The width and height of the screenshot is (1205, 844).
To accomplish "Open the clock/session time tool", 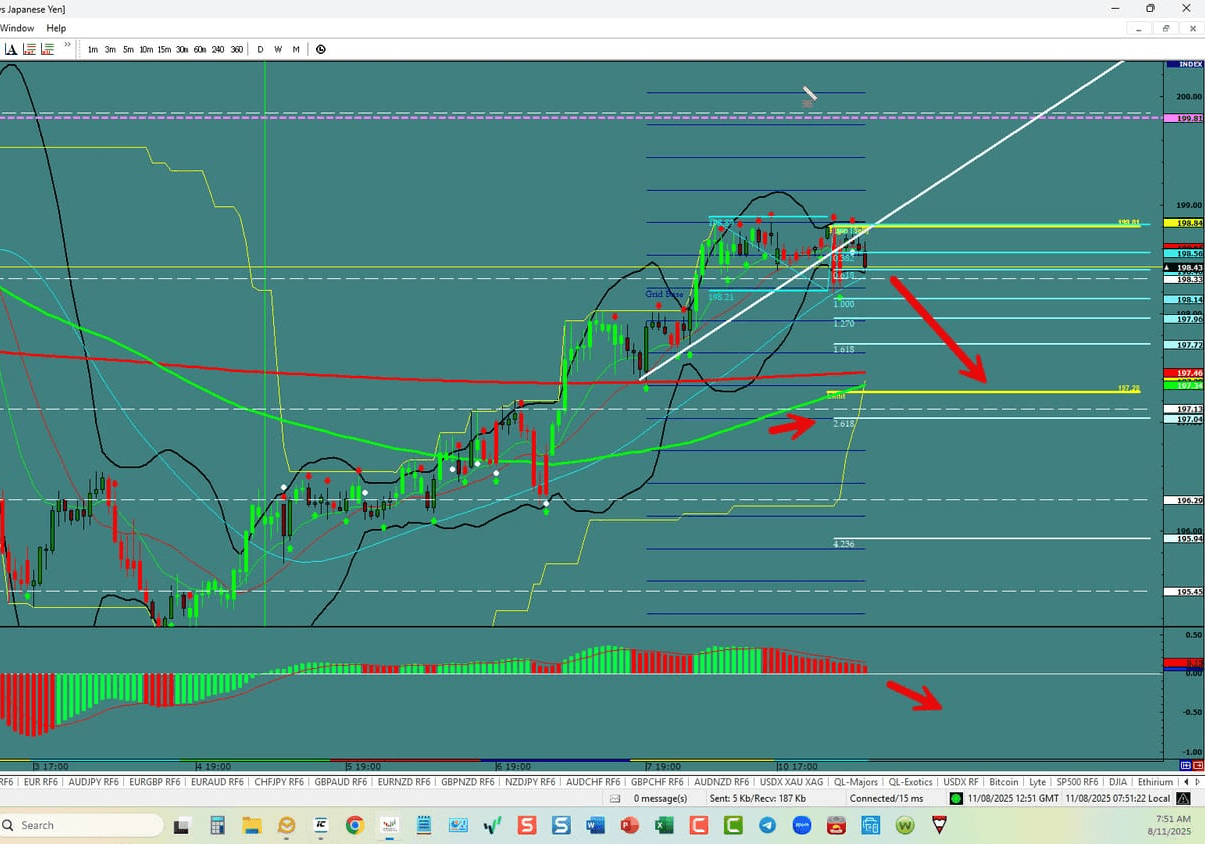I will coord(321,48).
